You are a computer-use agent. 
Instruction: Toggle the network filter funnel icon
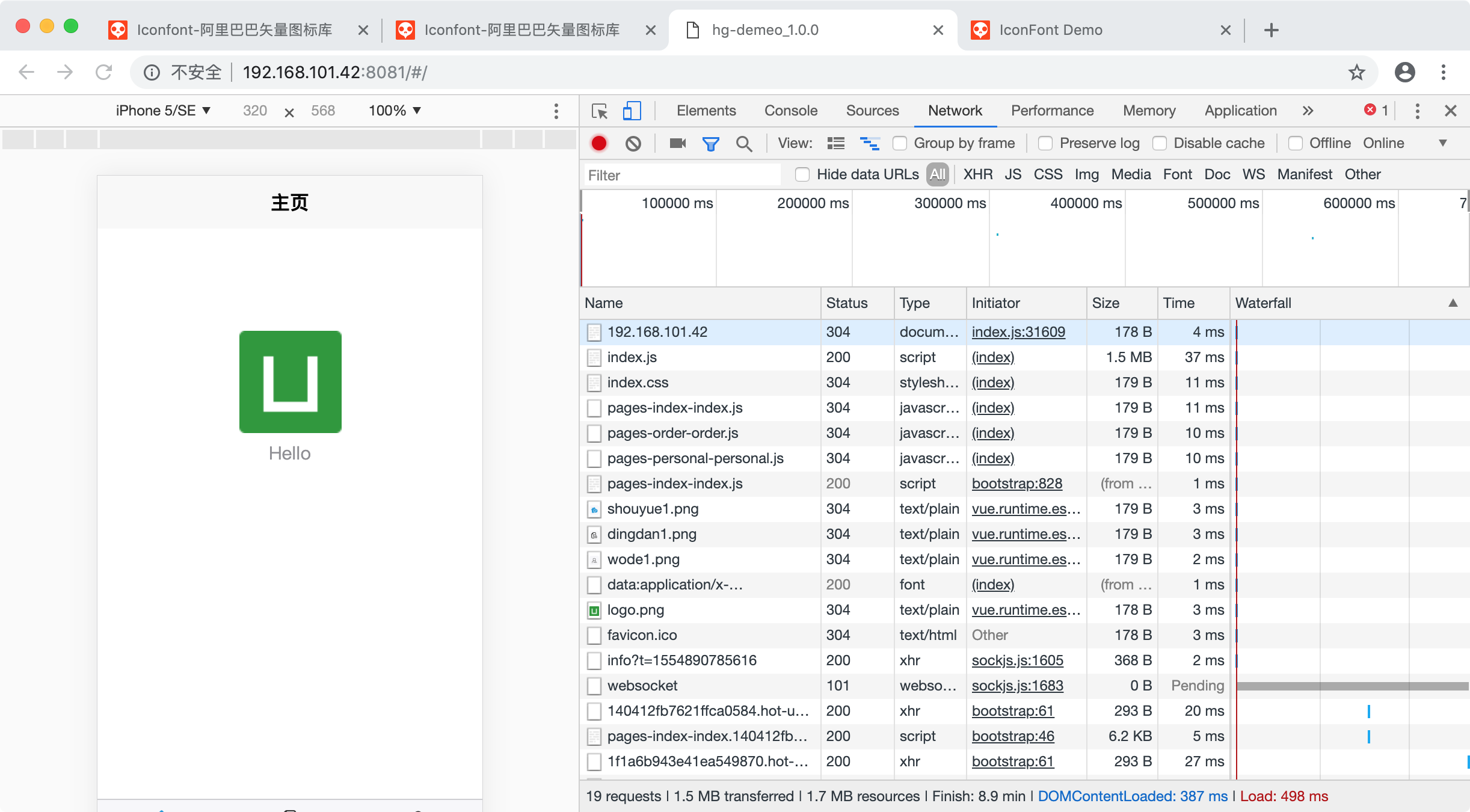[x=710, y=143]
